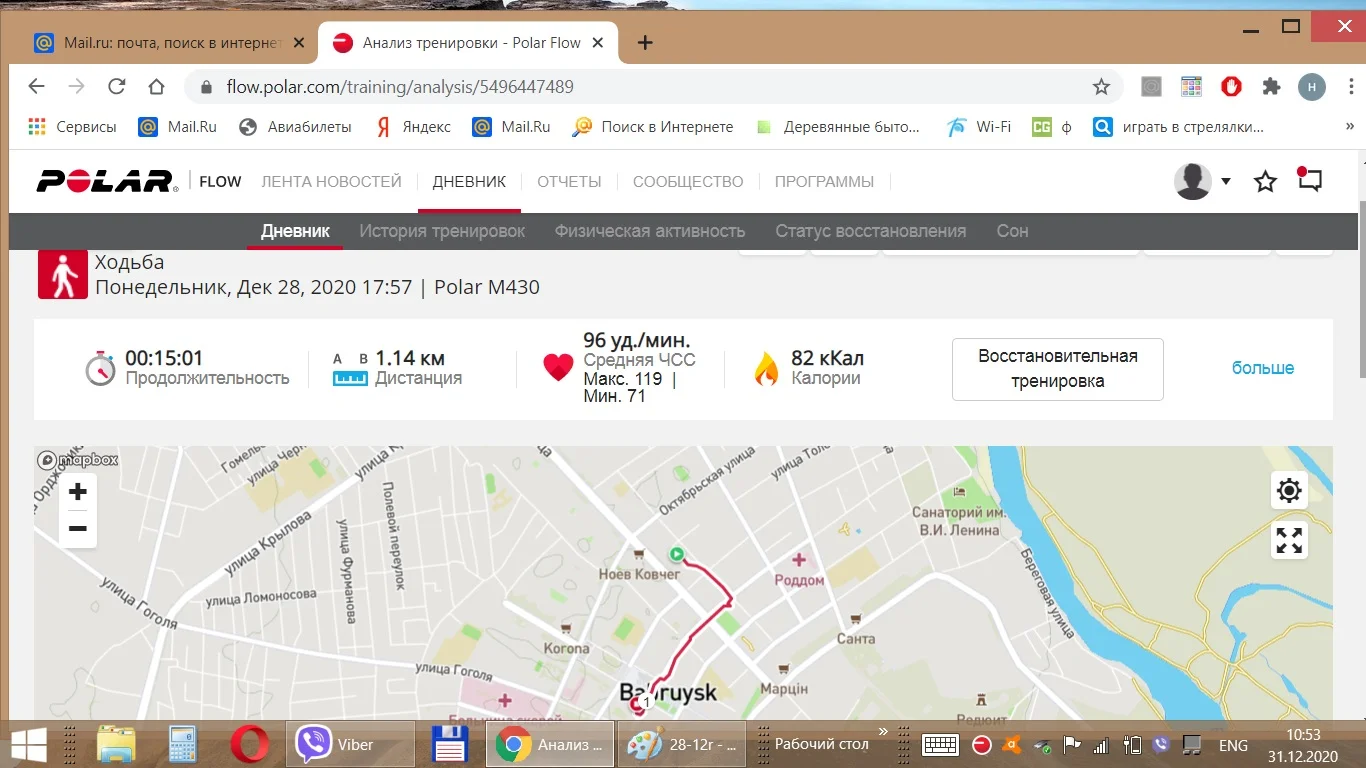Bookmark this page with the address bar star

click(x=1101, y=87)
